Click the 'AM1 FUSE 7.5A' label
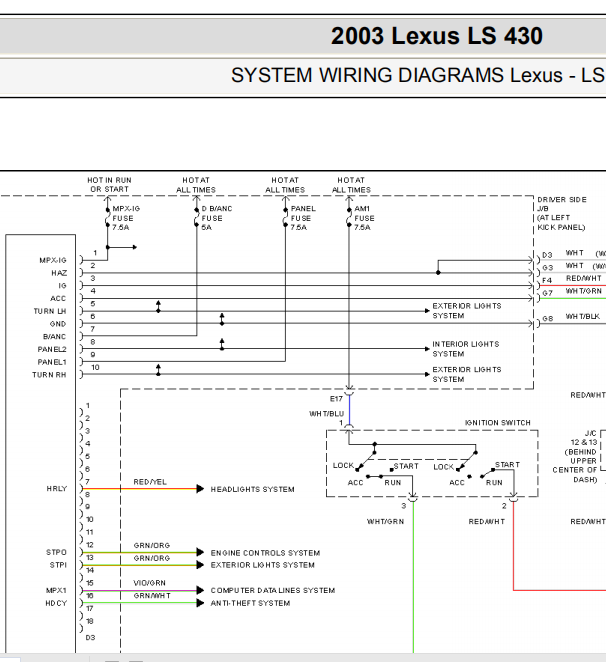 coord(364,218)
